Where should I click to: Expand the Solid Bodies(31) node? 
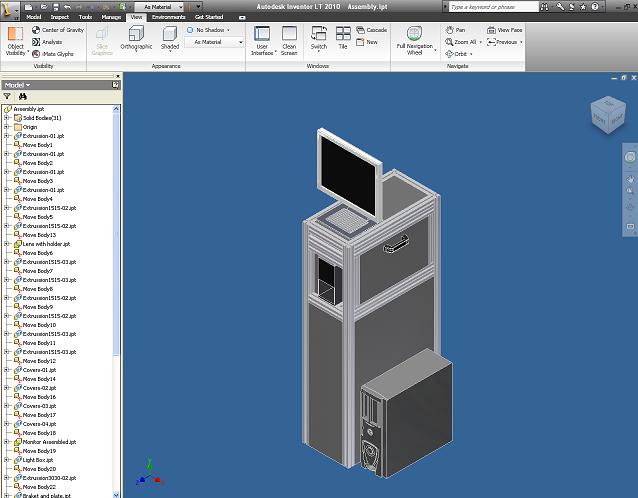tap(7, 118)
